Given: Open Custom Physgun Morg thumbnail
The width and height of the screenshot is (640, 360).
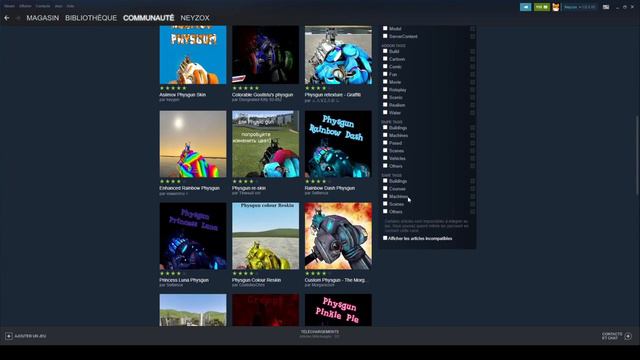Looking at the screenshot, I should tap(338, 236).
